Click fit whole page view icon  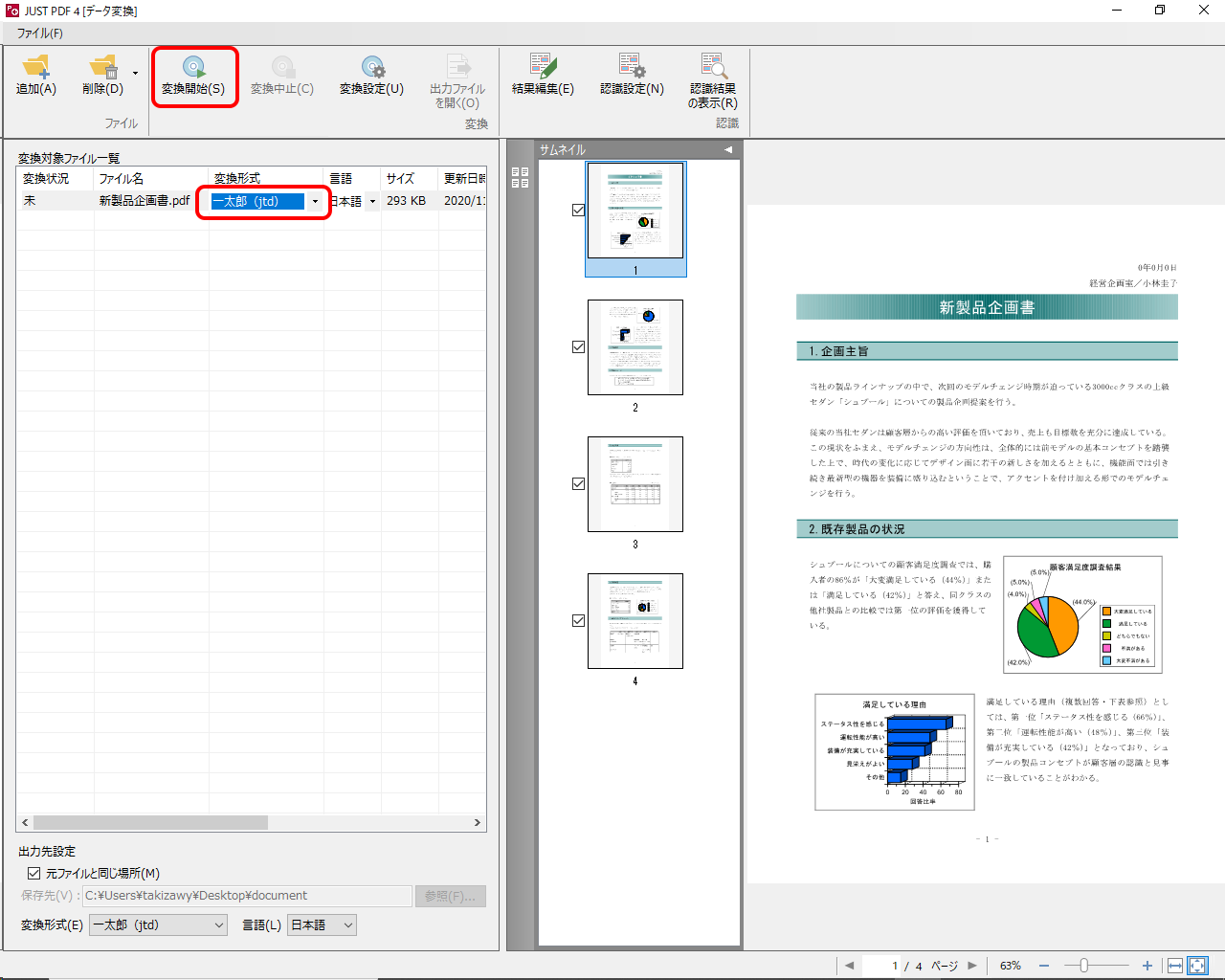(1197, 966)
